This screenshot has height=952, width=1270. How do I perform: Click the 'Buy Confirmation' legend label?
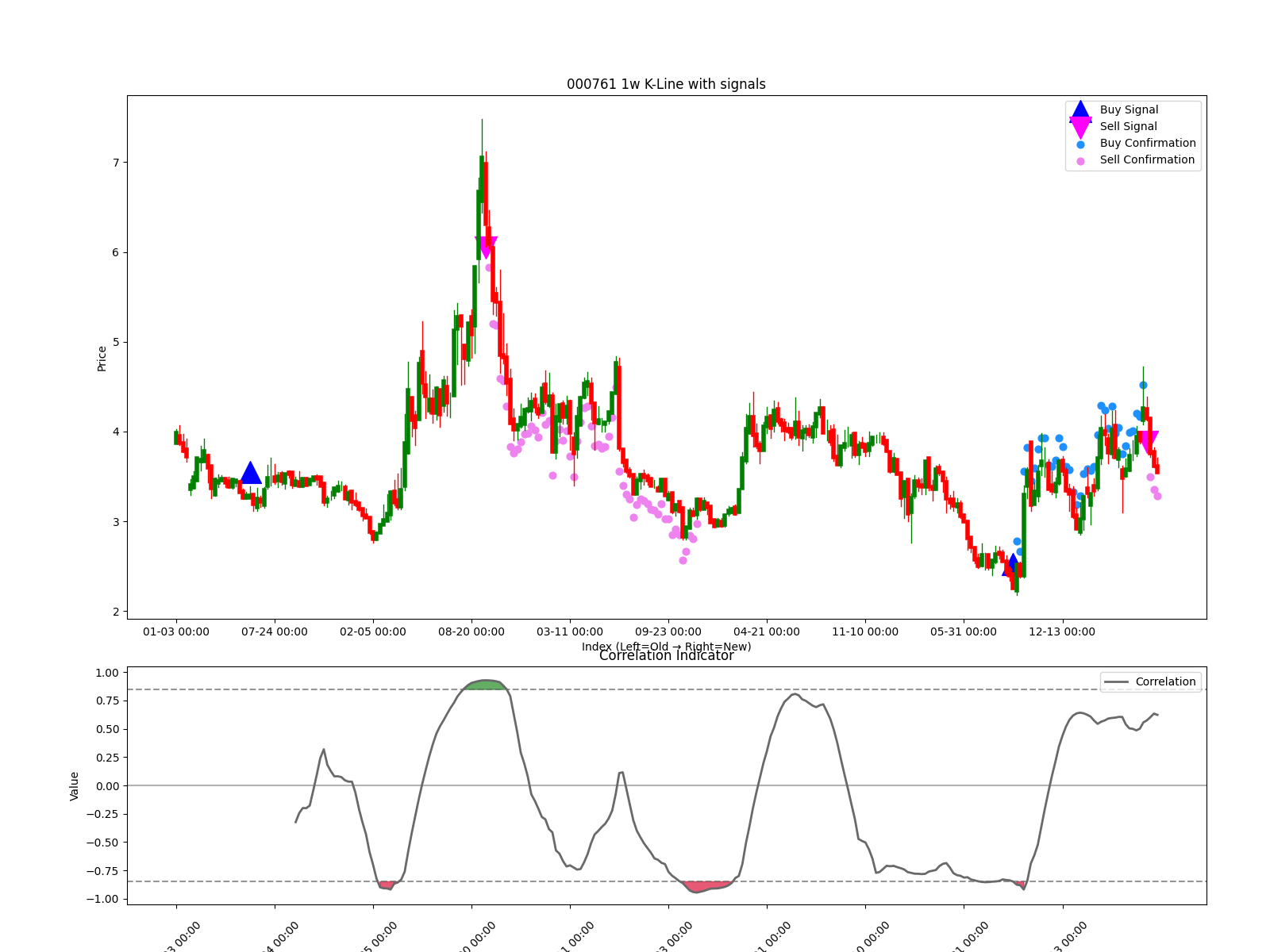(x=1148, y=144)
